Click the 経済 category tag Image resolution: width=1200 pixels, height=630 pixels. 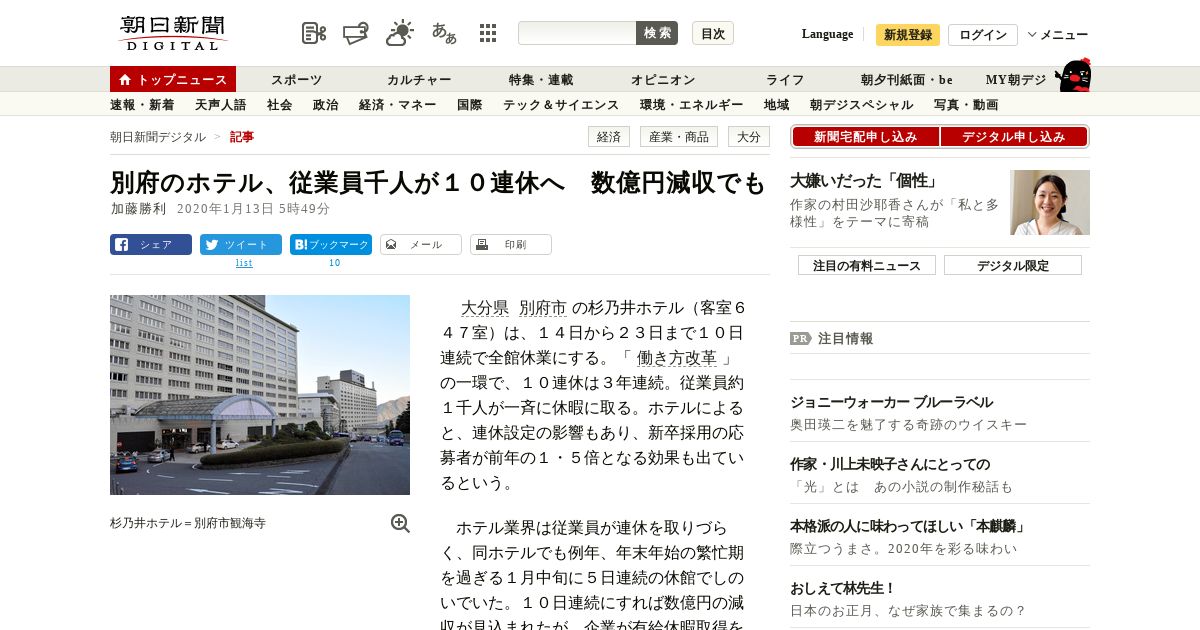coord(609,137)
